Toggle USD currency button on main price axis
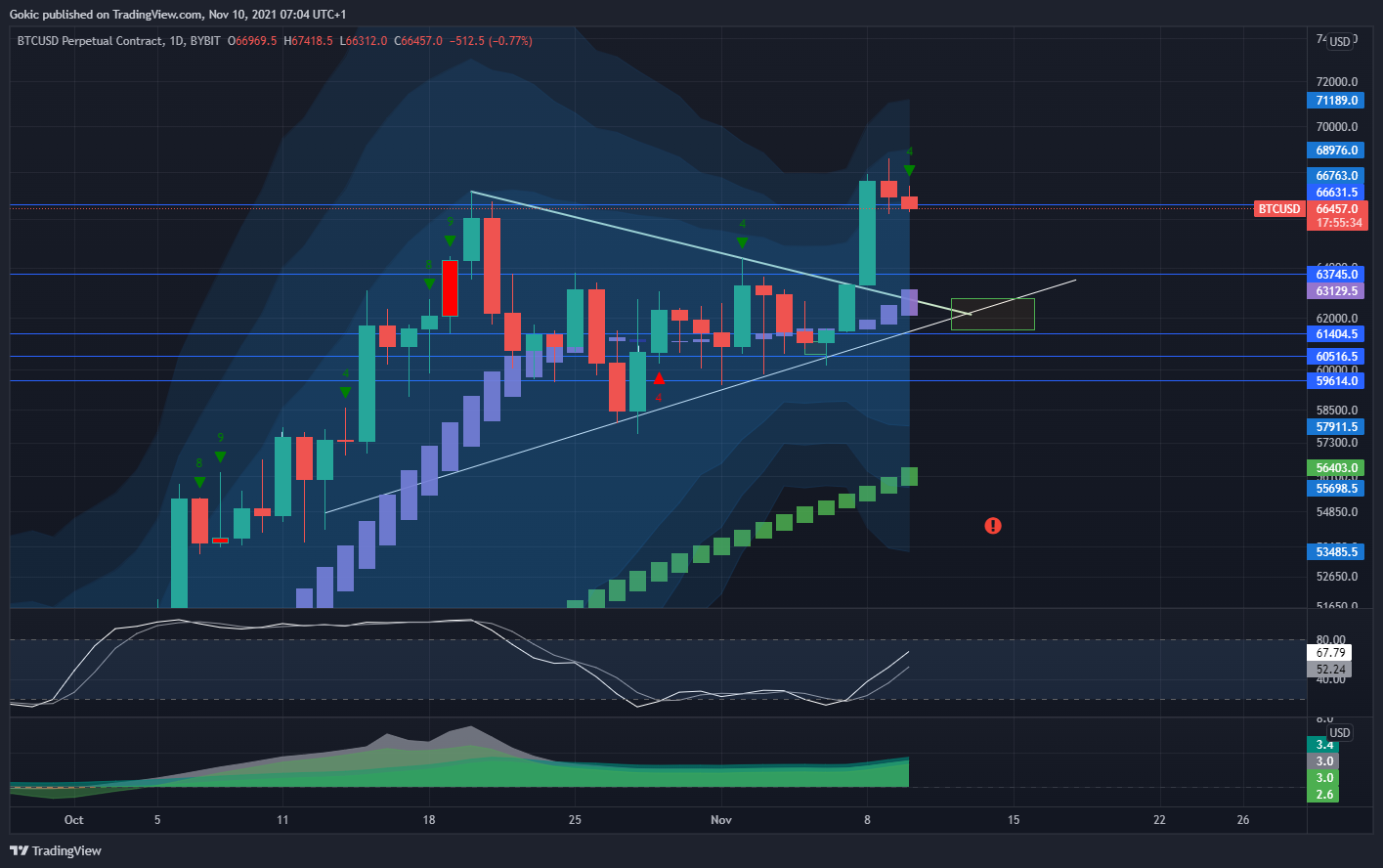 pos(1340,41)
